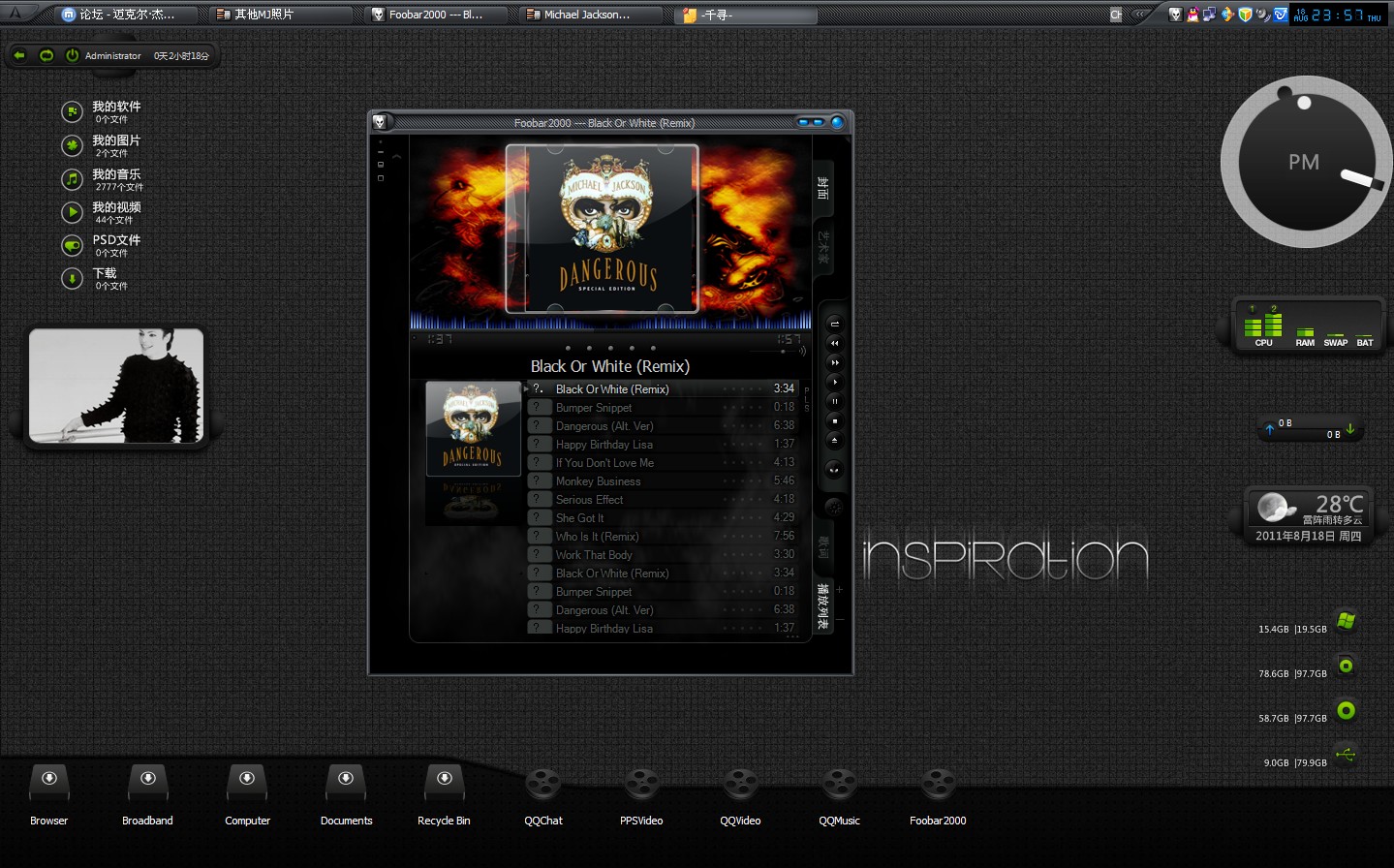Click the black-and-white photo widget
Image resolution: width=1394 pixels, height=868 pixels.
tap(116, 386)
